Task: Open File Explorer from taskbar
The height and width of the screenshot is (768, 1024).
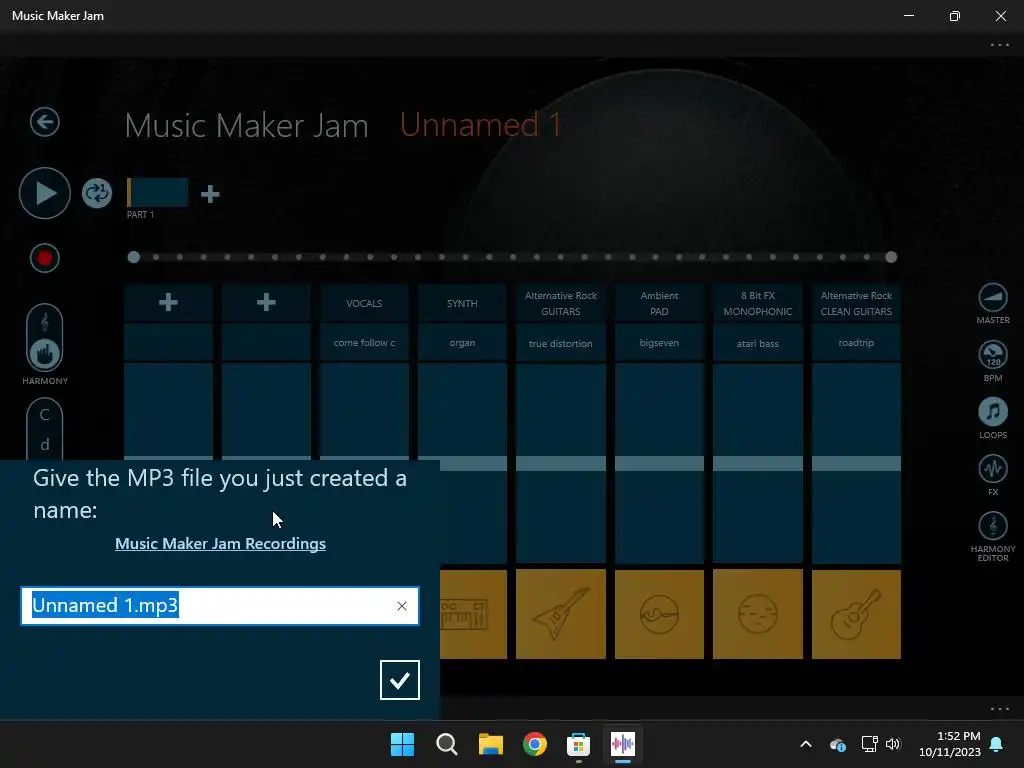Action: [490, 744]
